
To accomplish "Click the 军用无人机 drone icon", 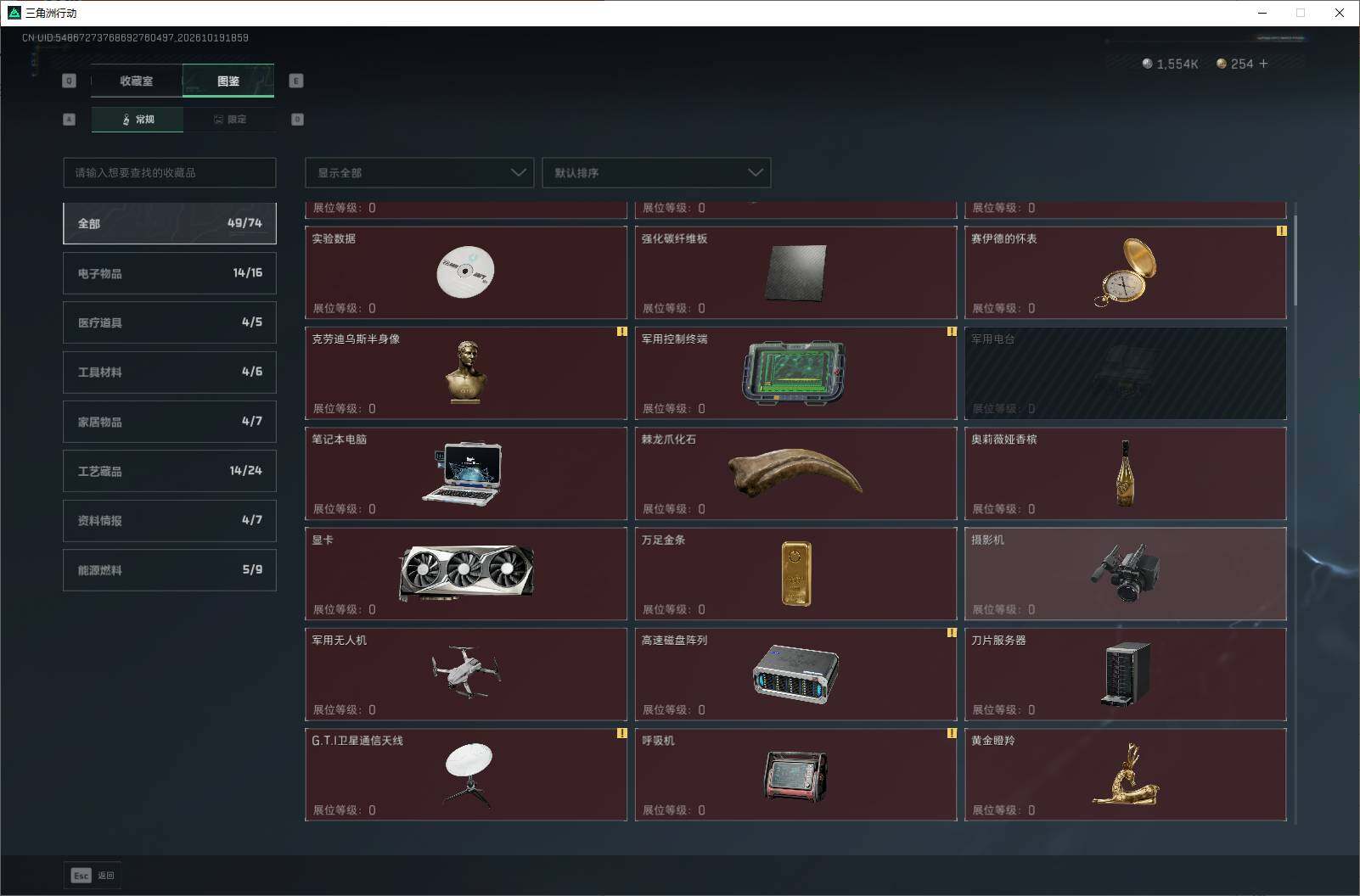I will coord(466,673).
